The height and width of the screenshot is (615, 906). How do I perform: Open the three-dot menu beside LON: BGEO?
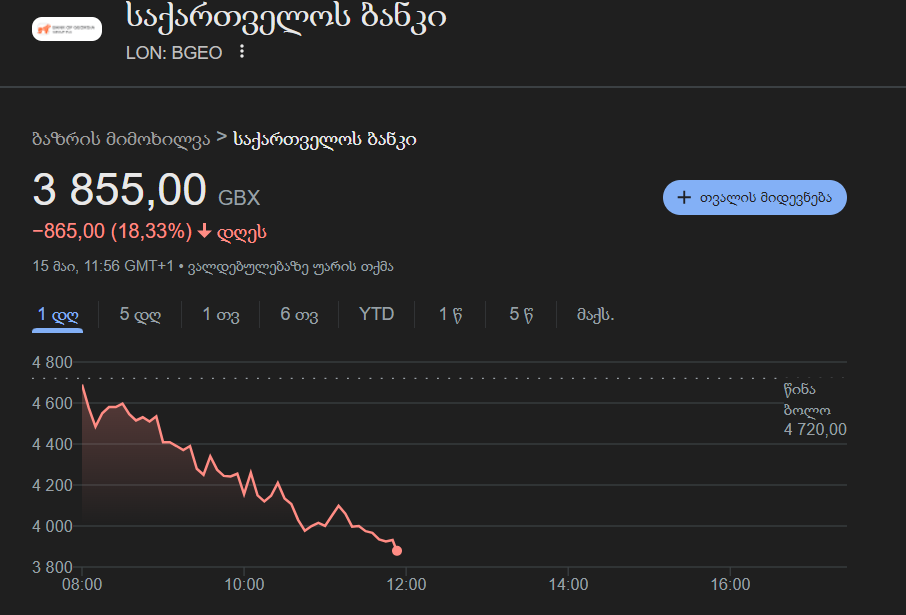pyautogui.click(x=241, y=52)
